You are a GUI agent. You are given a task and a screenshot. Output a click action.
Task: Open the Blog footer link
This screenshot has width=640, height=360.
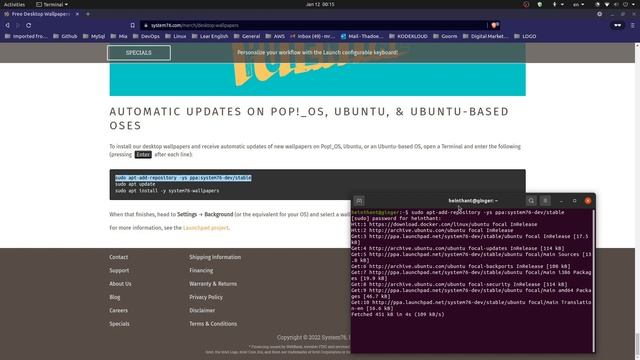click(x=115, y=297)
